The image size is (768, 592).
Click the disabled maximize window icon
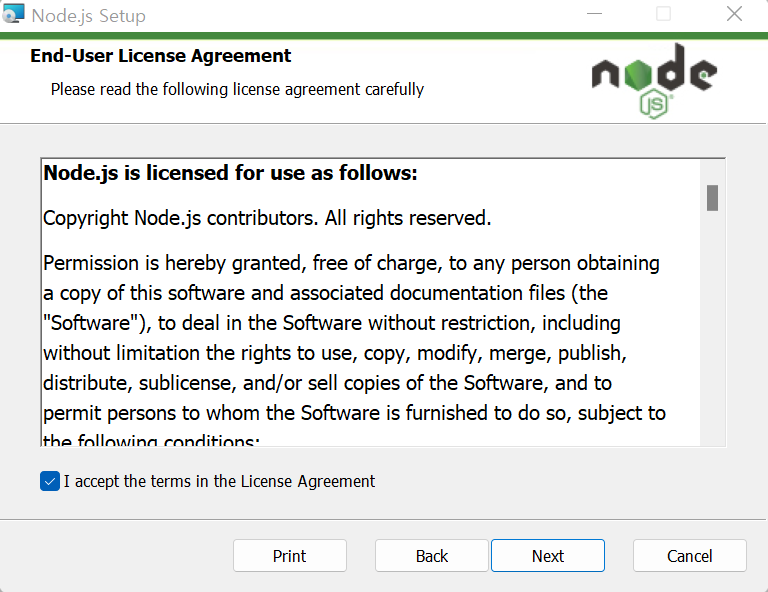[663, 14]
